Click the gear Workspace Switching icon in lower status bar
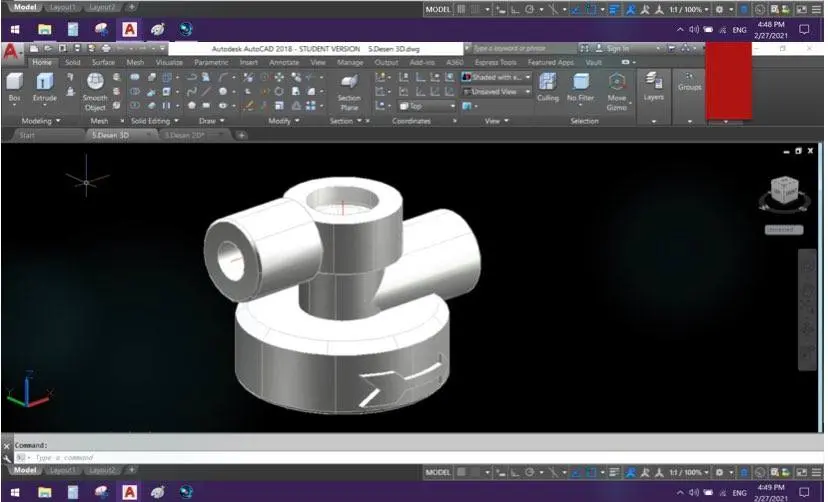 (x=719, y=472)
